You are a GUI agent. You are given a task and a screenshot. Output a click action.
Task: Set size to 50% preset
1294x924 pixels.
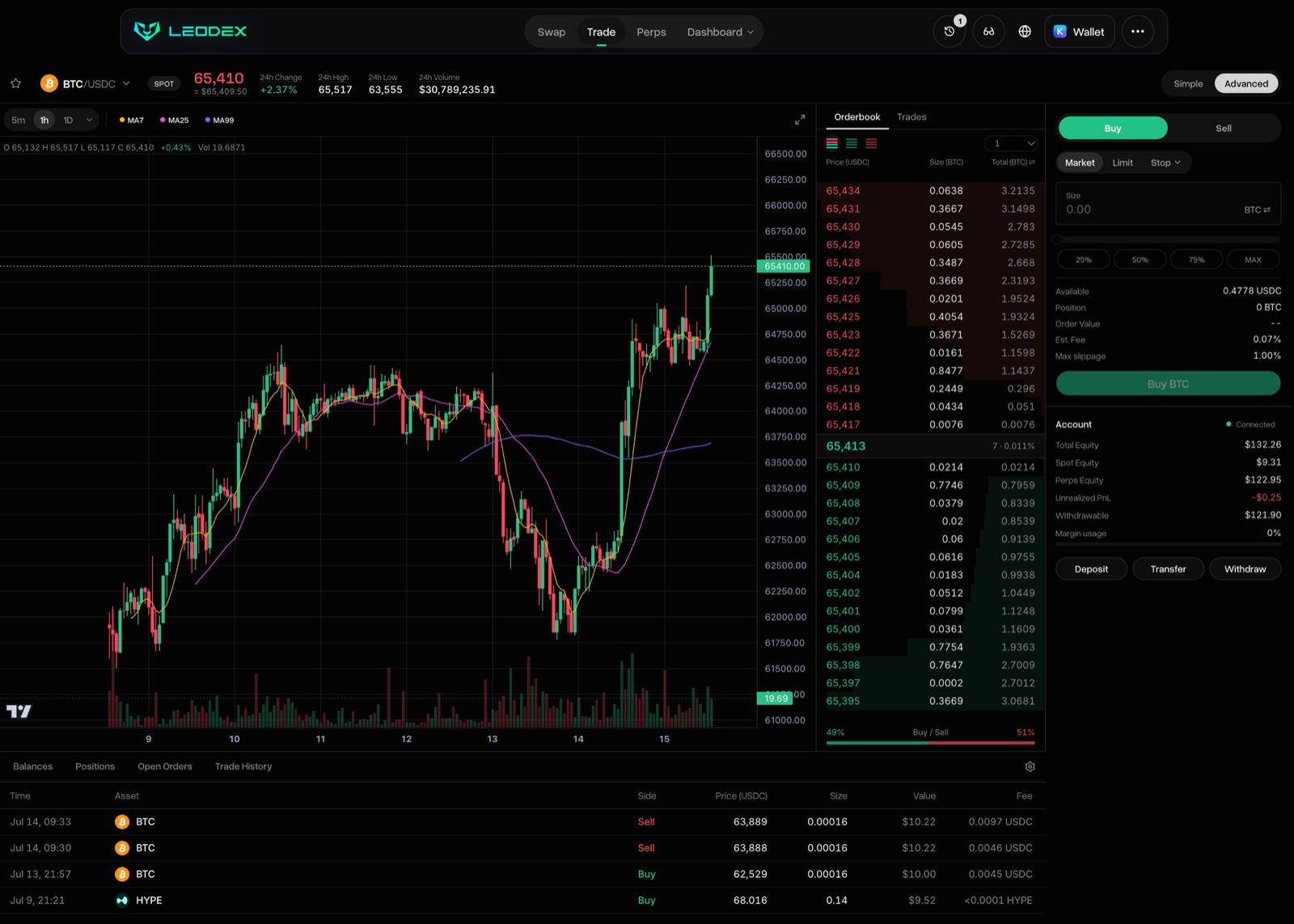[x=1140, y=259]
